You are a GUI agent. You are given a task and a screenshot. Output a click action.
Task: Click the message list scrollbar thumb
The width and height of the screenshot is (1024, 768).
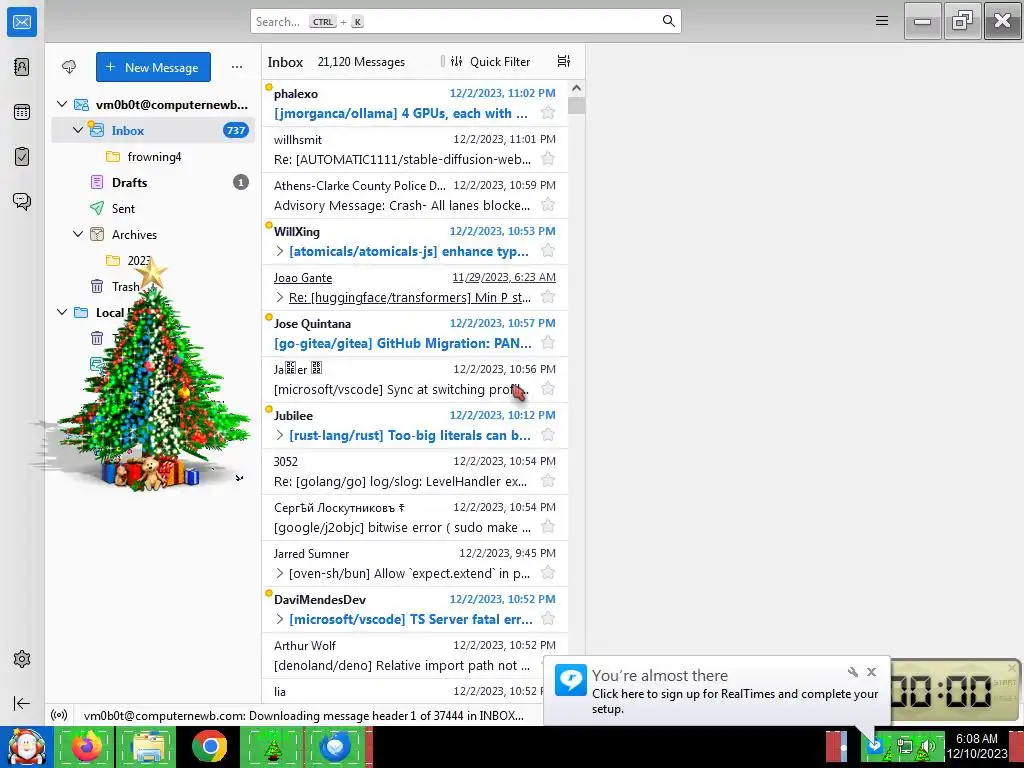coord(576,106)
